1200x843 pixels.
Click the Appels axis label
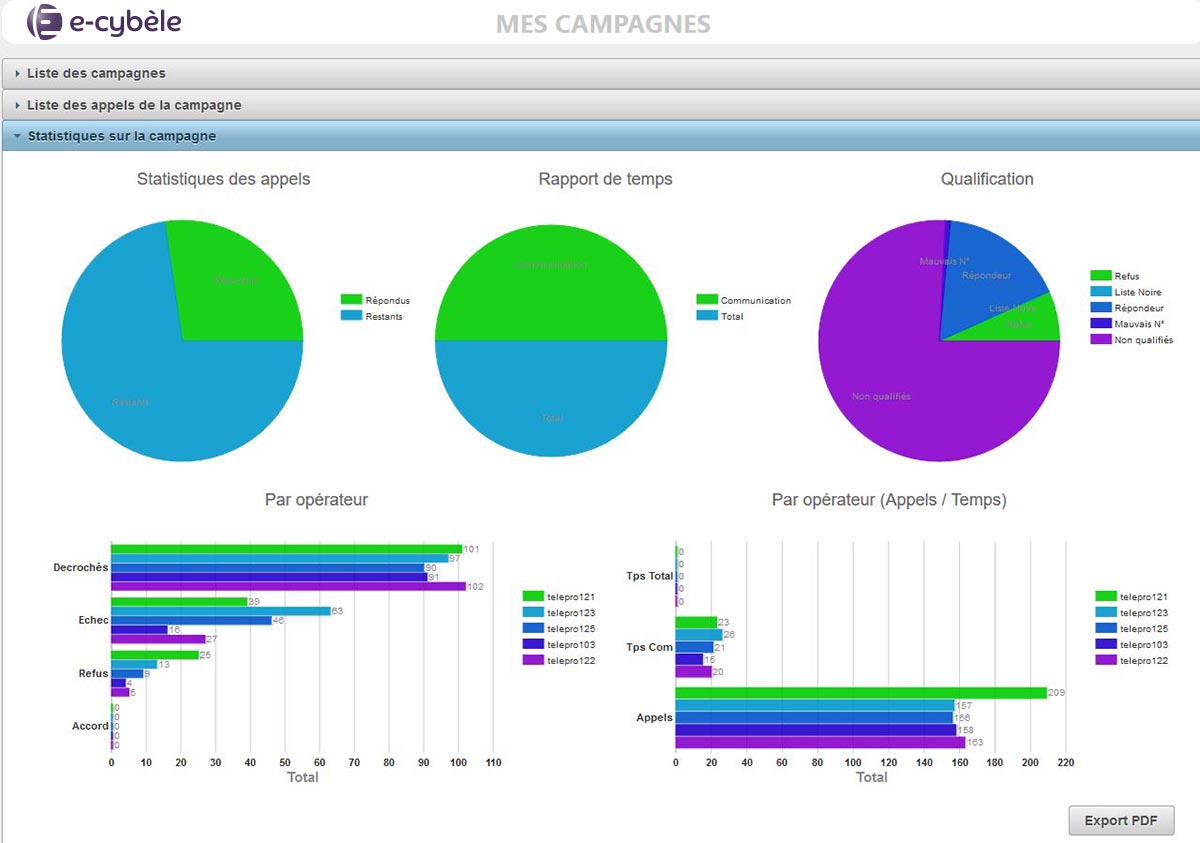(x=655, y=718)
